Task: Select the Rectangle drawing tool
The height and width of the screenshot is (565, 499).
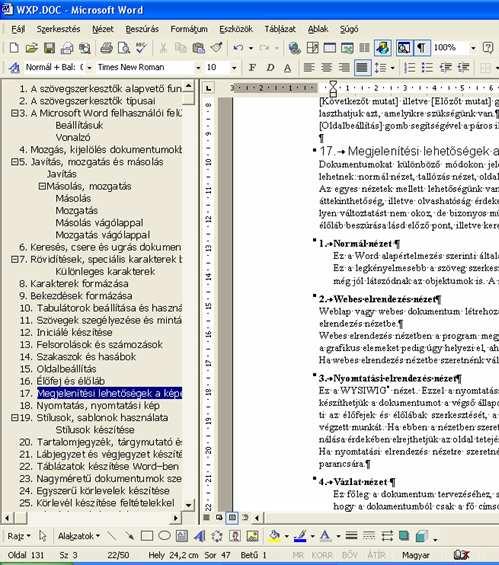Action: 147,536
